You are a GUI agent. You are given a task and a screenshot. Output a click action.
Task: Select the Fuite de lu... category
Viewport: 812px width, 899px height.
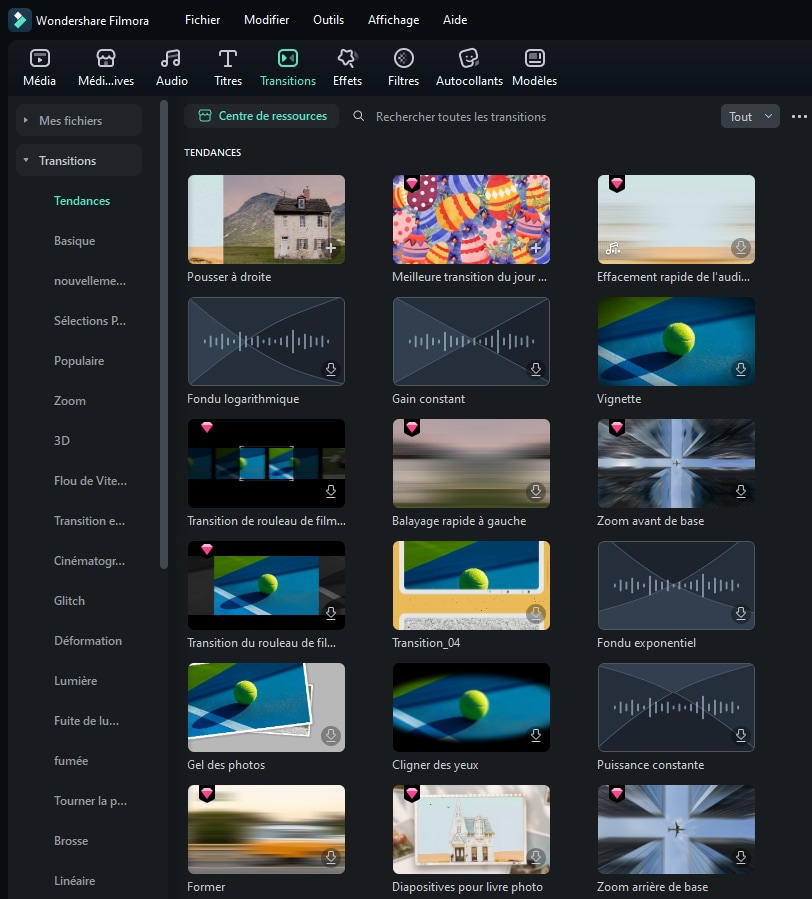point(87,721)
